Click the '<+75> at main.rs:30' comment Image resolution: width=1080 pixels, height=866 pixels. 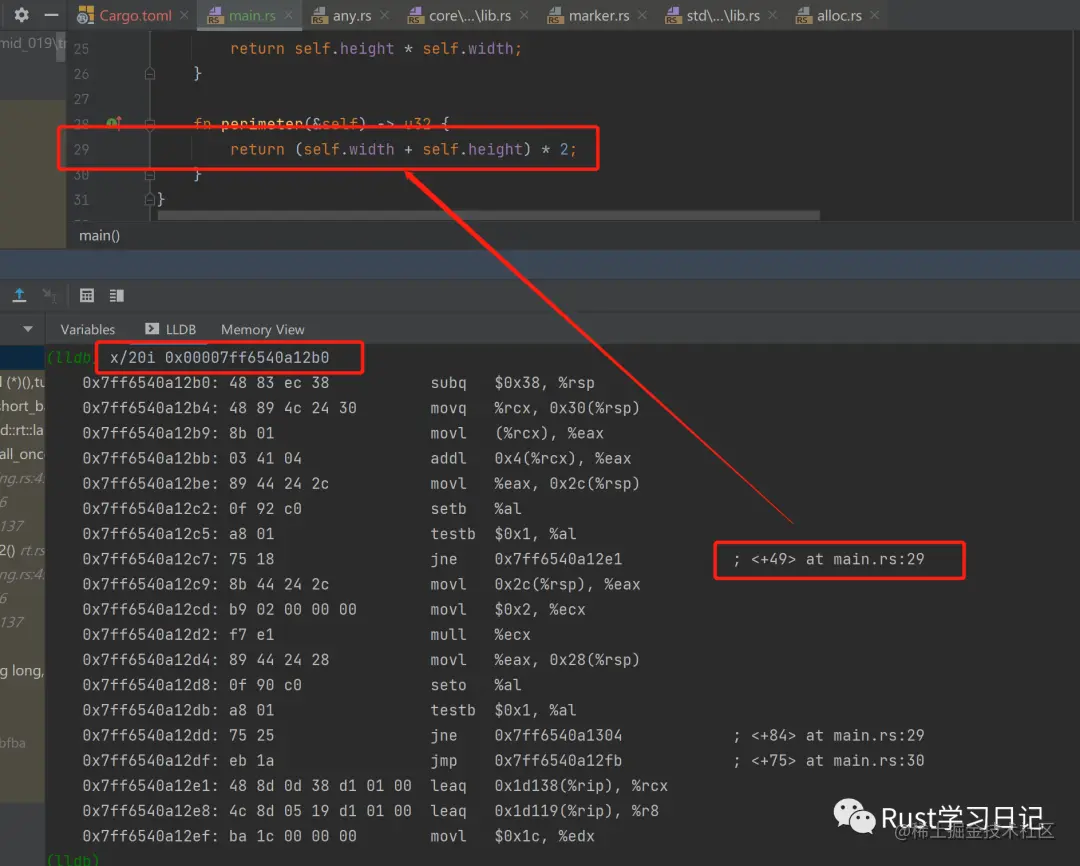tap(829, 761)
